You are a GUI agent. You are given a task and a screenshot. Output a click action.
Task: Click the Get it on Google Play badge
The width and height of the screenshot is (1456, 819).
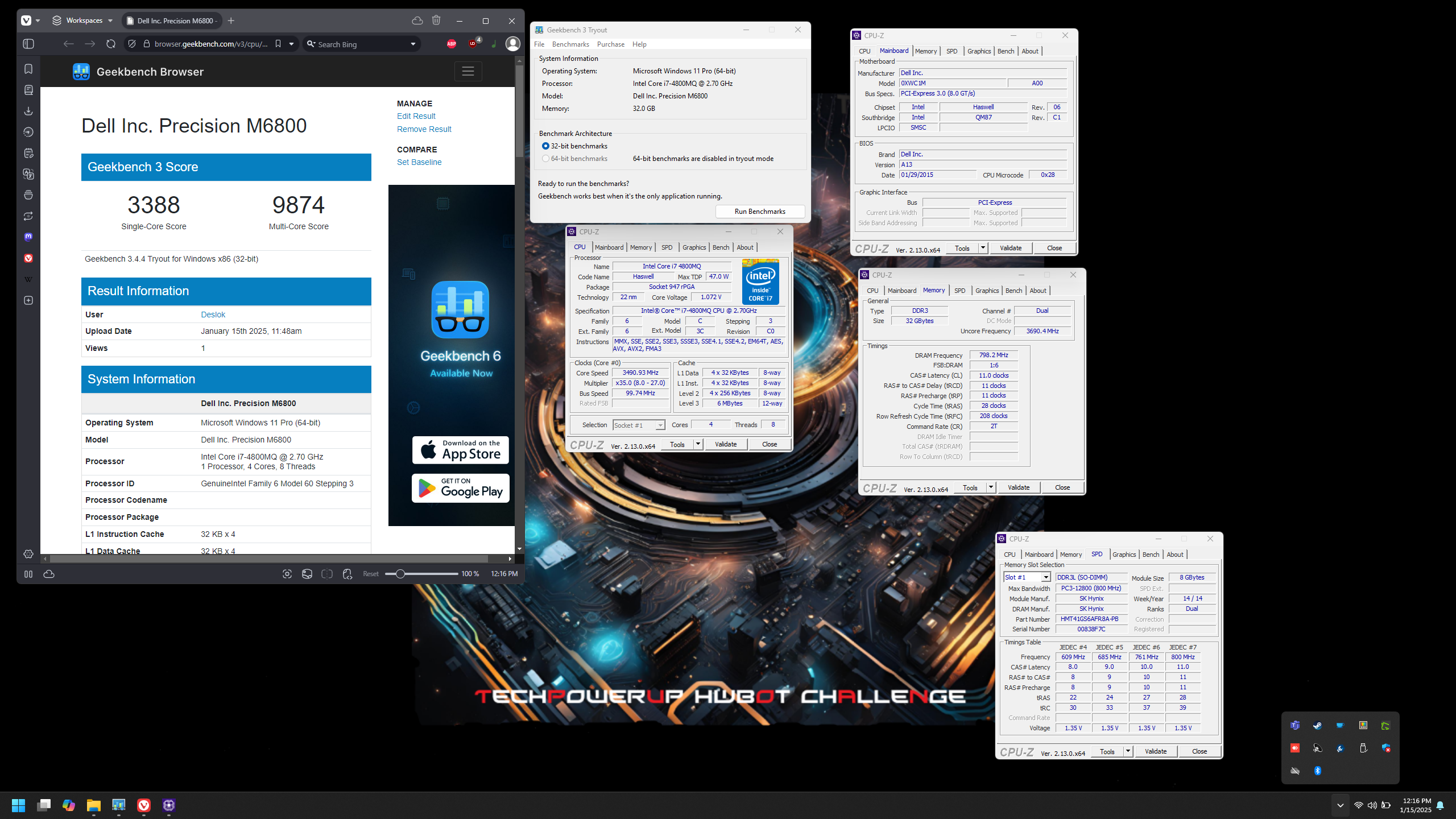click(460, 488)
